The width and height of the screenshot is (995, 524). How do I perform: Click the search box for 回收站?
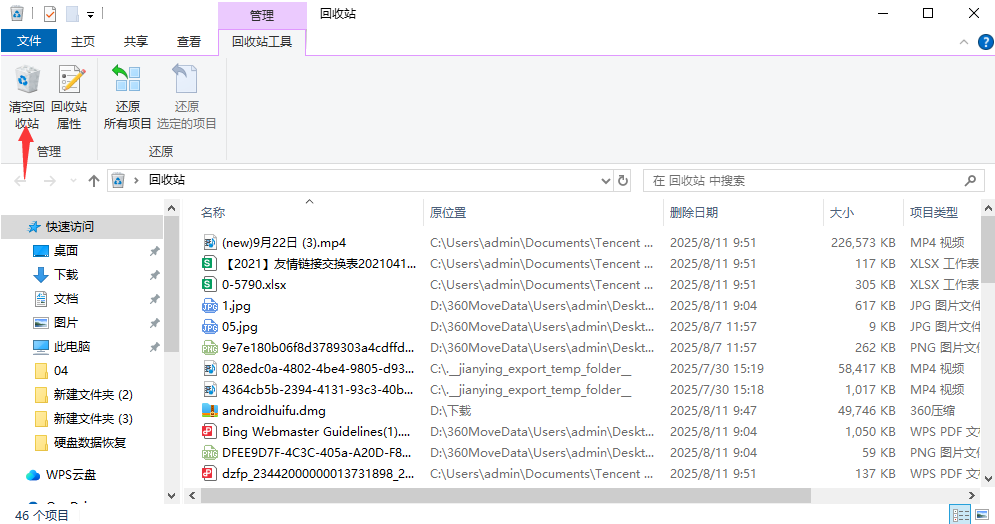pyautogui.click(x=805, y=181)
